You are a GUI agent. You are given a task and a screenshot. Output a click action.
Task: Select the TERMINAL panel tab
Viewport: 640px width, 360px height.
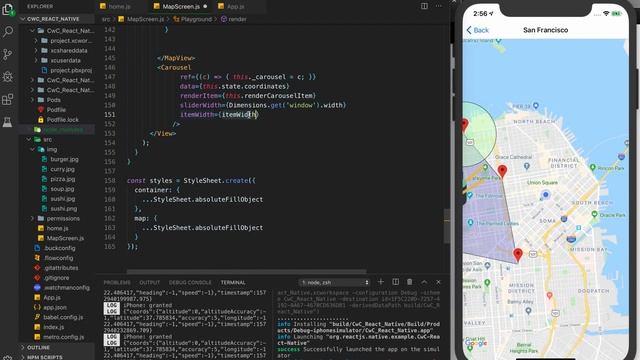click(x=233, y=282)
